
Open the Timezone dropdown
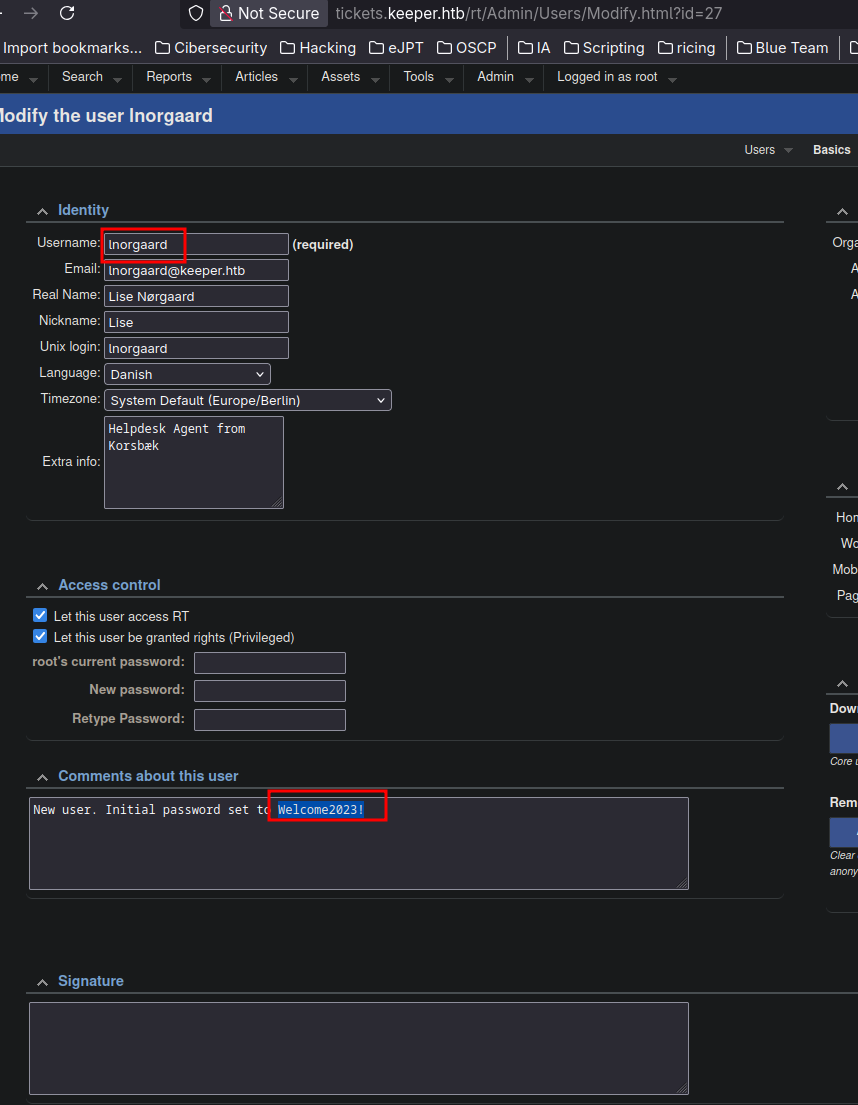248,400
